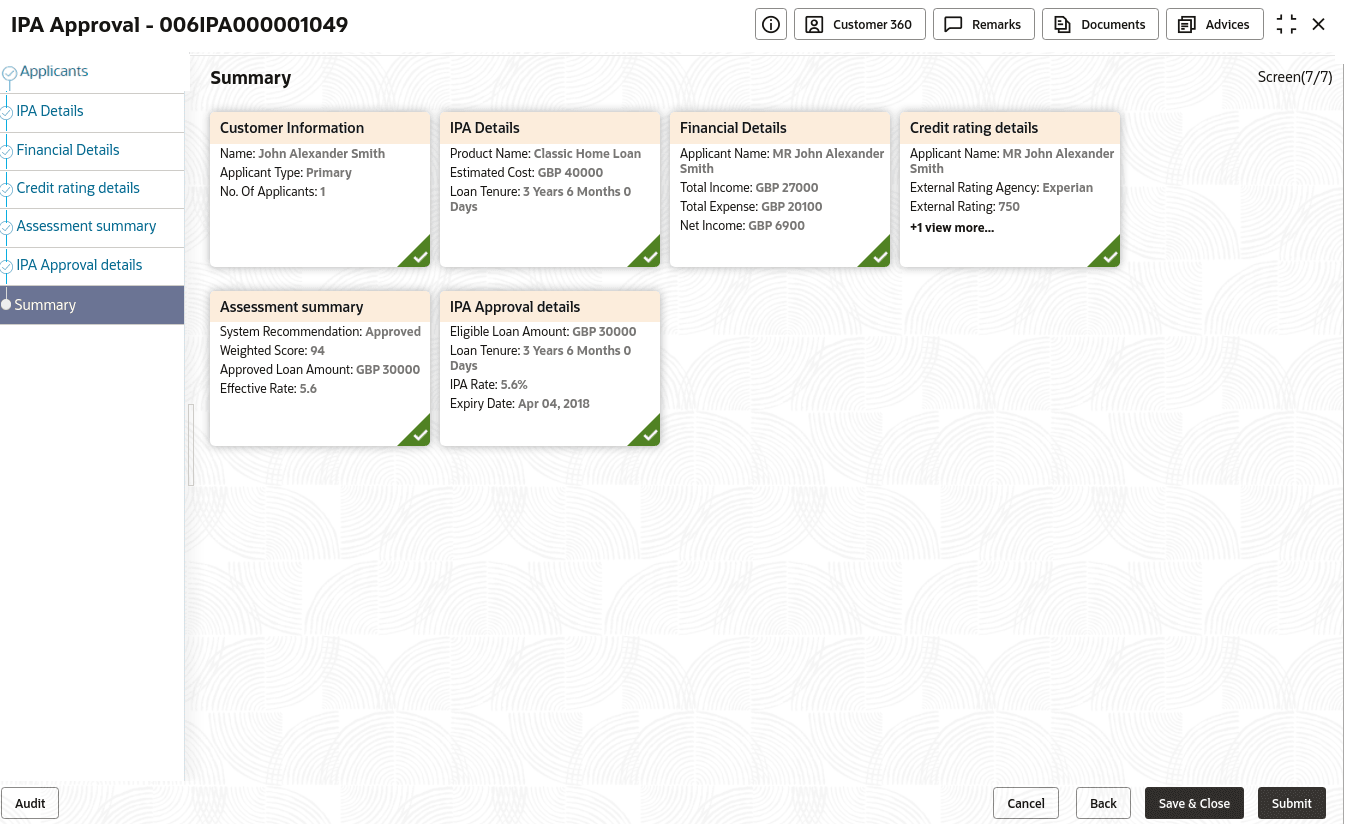This screenshot has height=824, width=1345.
Task: Open the Documents panel
Action: [x=1100, y=25]
